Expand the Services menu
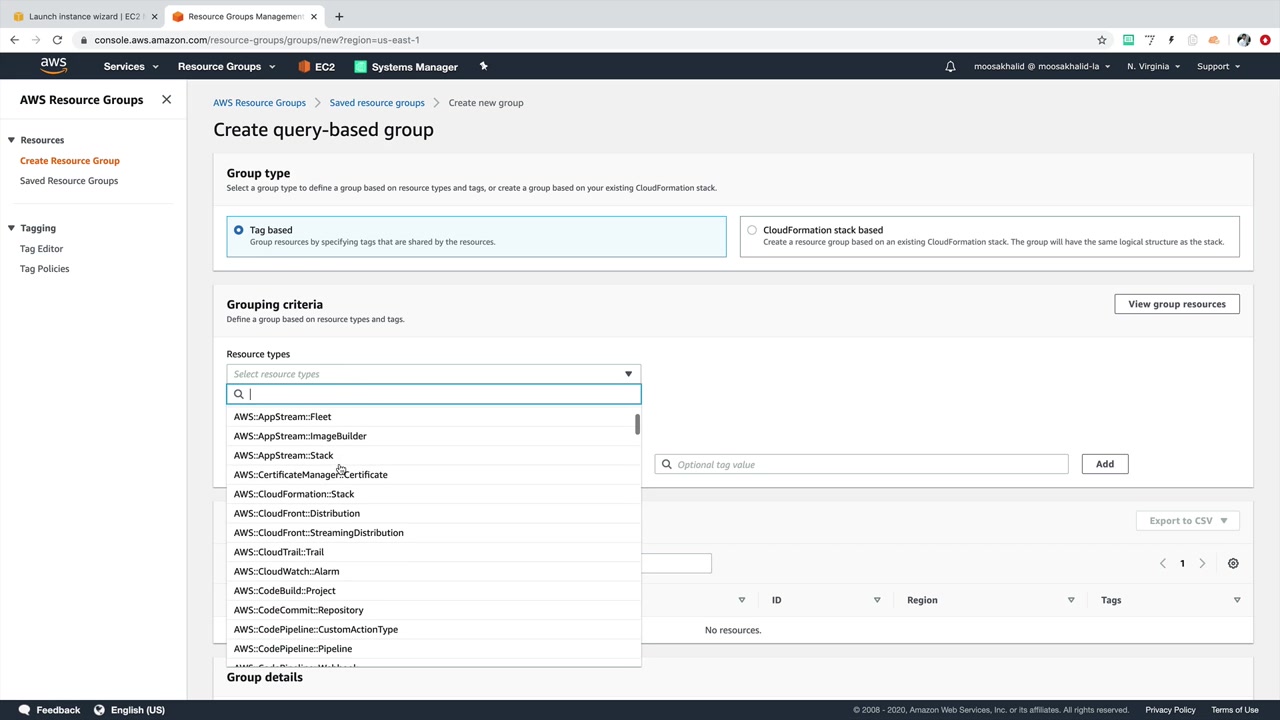This screenshot has width=1280, height=720. coord(131,67)
